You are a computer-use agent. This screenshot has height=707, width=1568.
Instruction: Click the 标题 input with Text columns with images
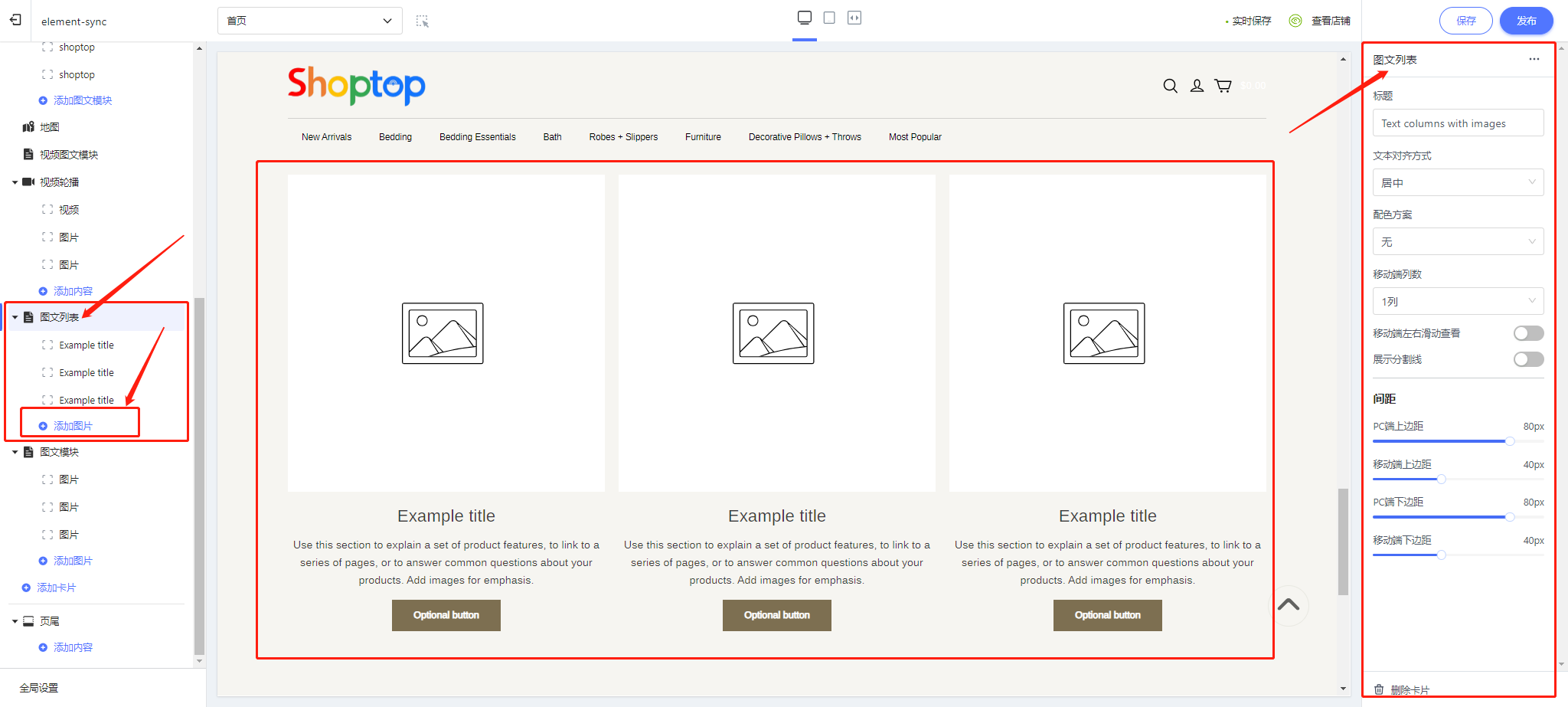1458,123
